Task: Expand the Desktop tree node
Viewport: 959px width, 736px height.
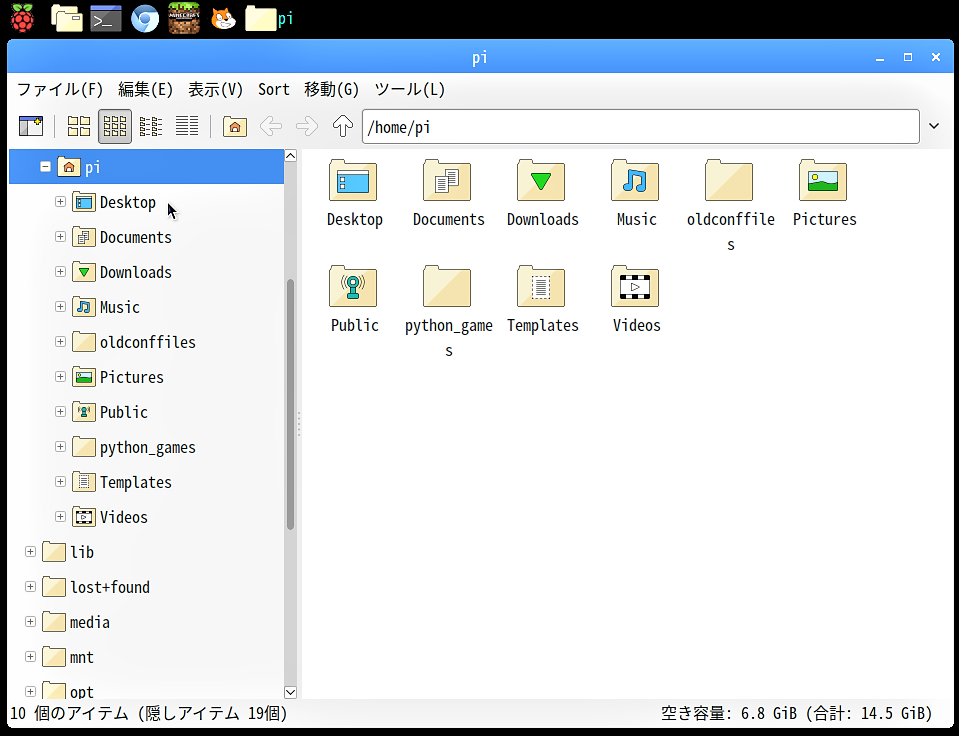Action: [60, 201]
